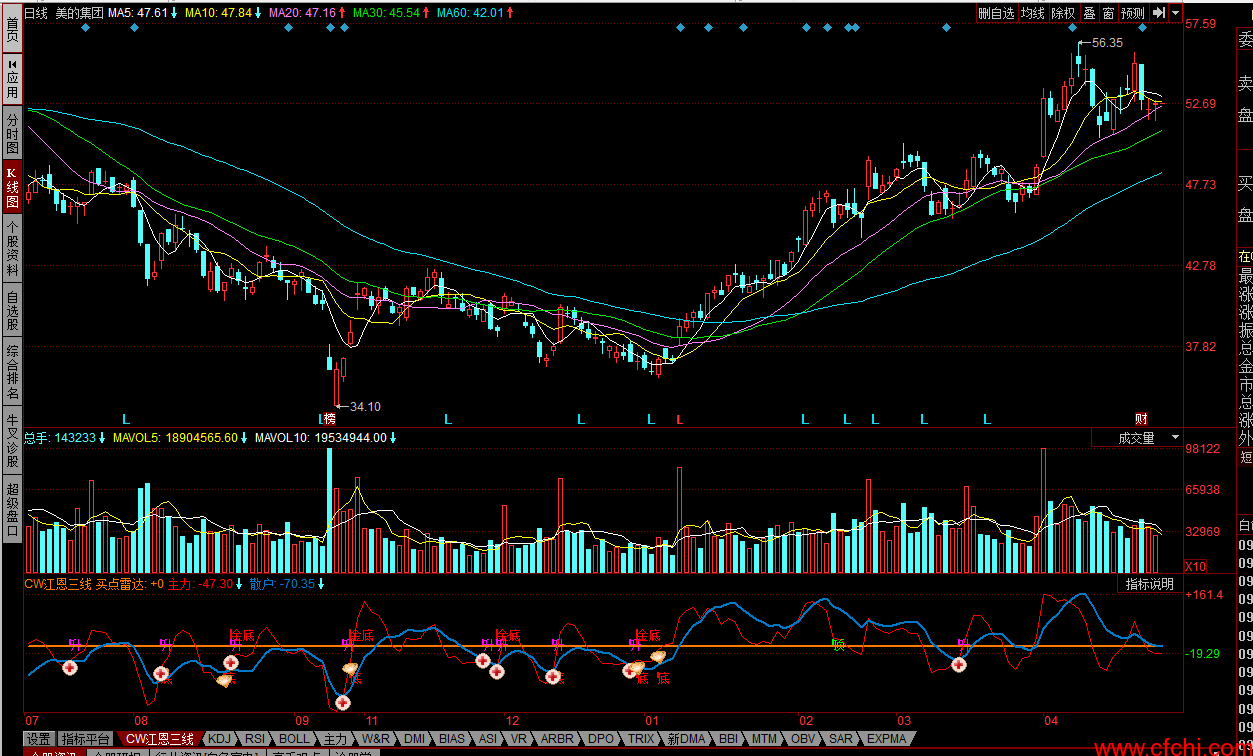Click 删自选 to remove from watchlist
This screenshot has width=1253, height=756.
click(x=996, y=13)
